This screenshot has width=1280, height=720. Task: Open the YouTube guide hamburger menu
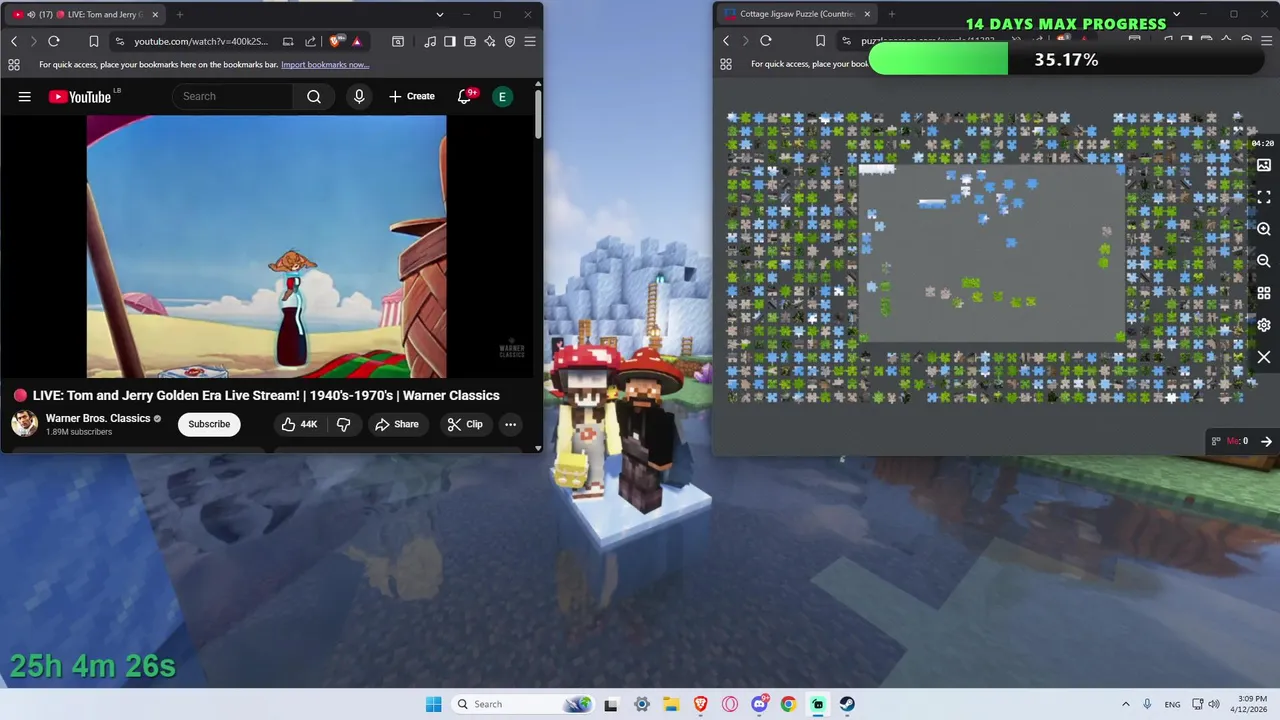tap(25, 96)
